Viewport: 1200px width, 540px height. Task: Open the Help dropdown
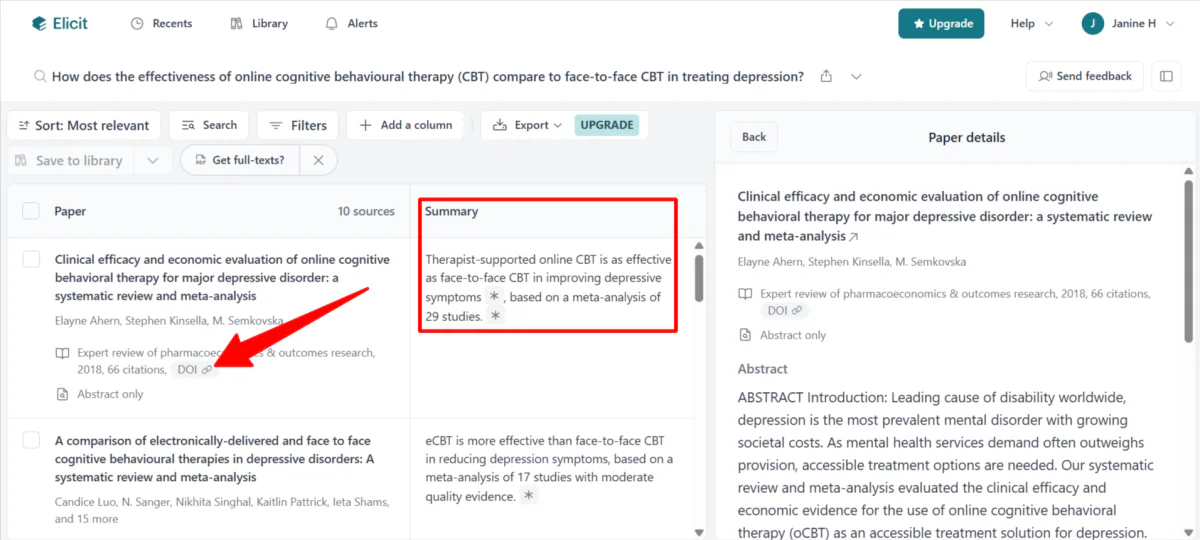(x=1032, y=23)
